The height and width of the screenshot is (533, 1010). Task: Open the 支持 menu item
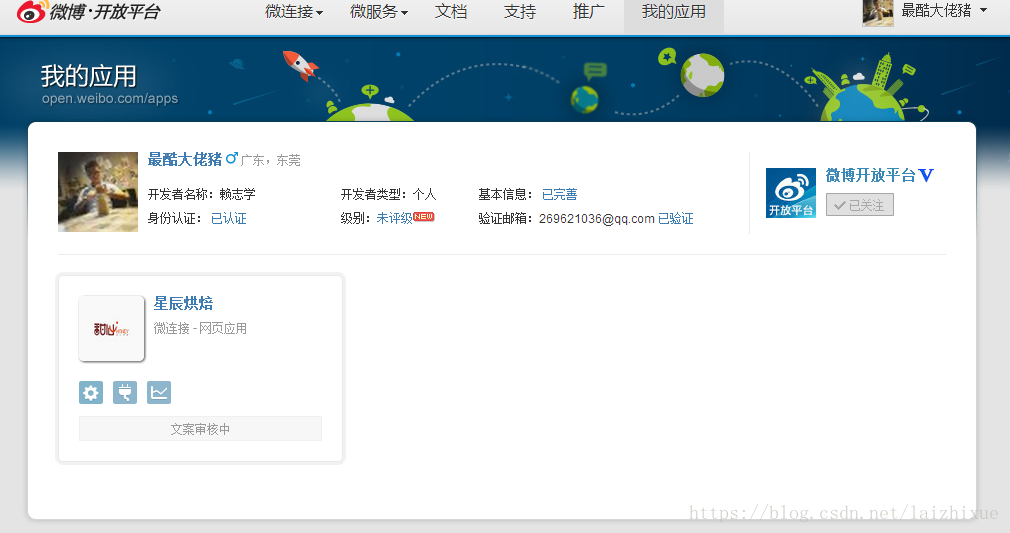pyautogui.click(x=520, y=12)
